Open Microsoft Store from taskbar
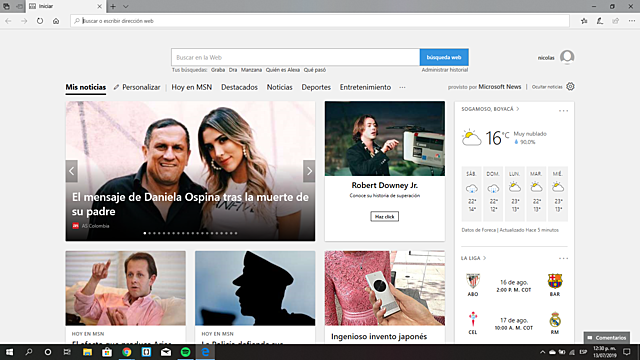 [107, 352]
